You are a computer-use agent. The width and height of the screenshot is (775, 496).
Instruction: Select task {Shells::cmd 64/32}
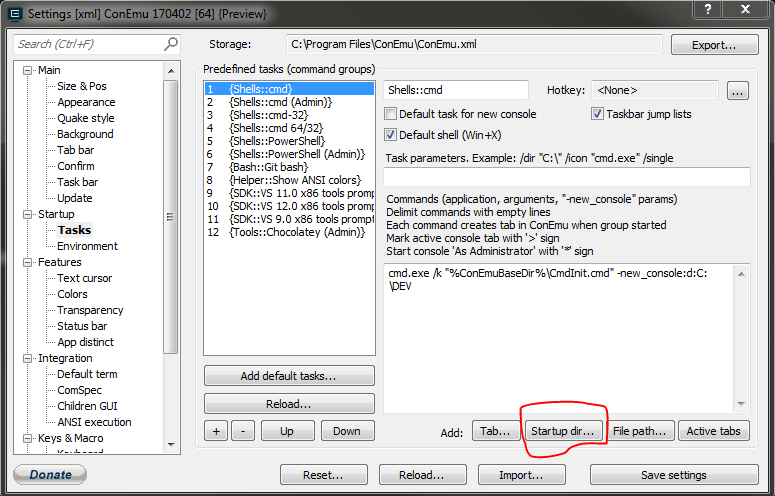289,128
